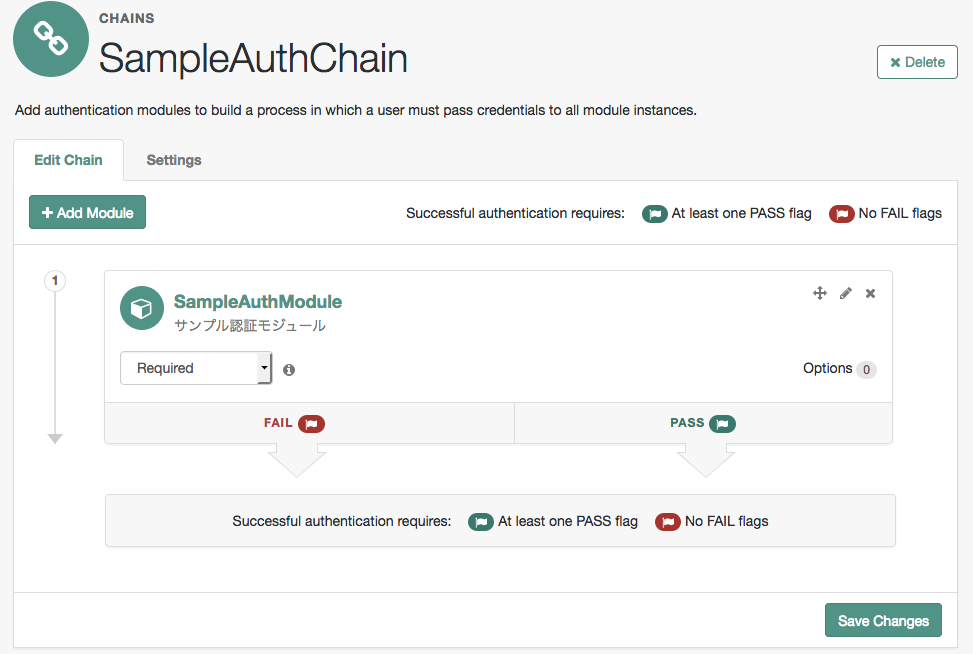Open the SampleAuthModule name link

coord(258,301)
